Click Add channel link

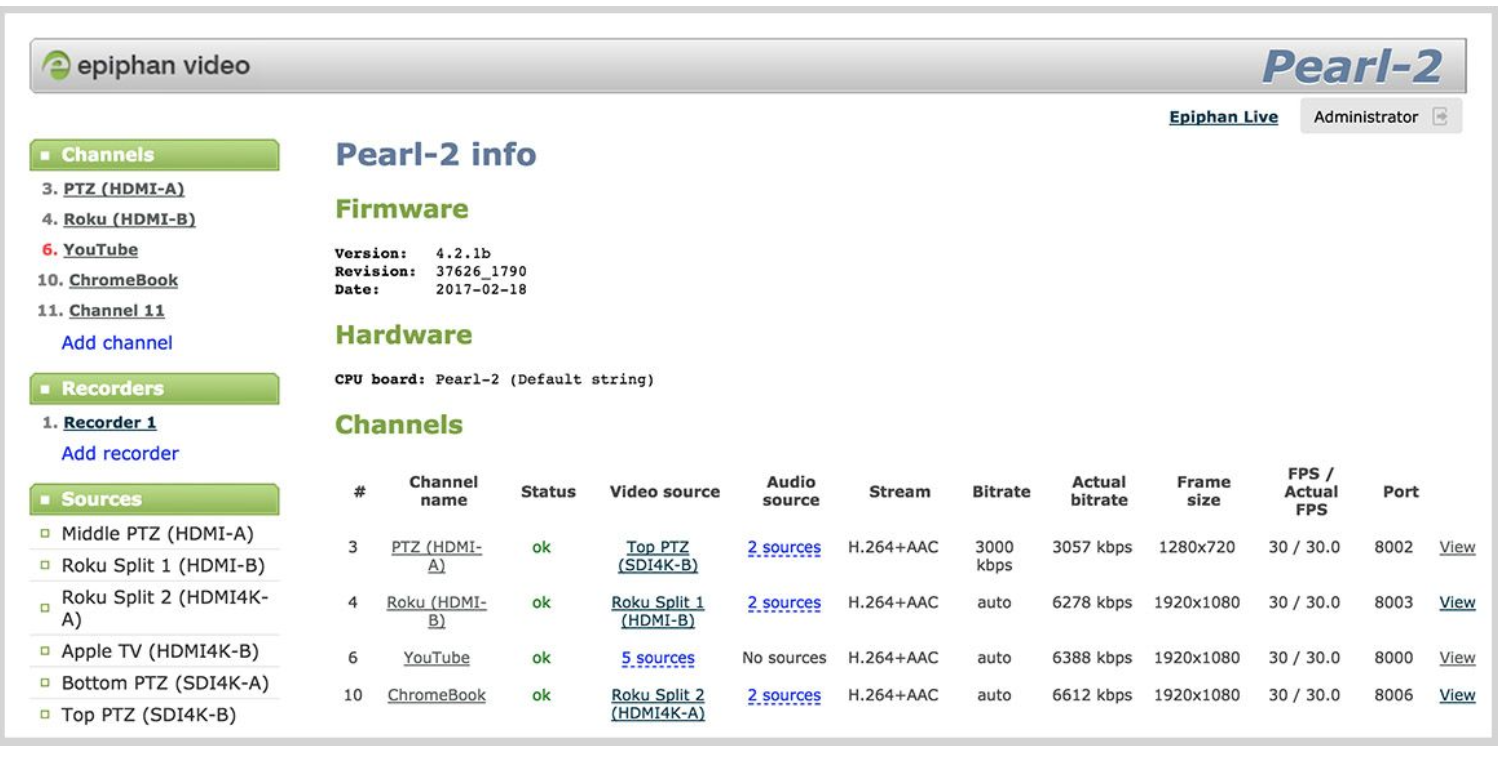click(x=117, y=342)
